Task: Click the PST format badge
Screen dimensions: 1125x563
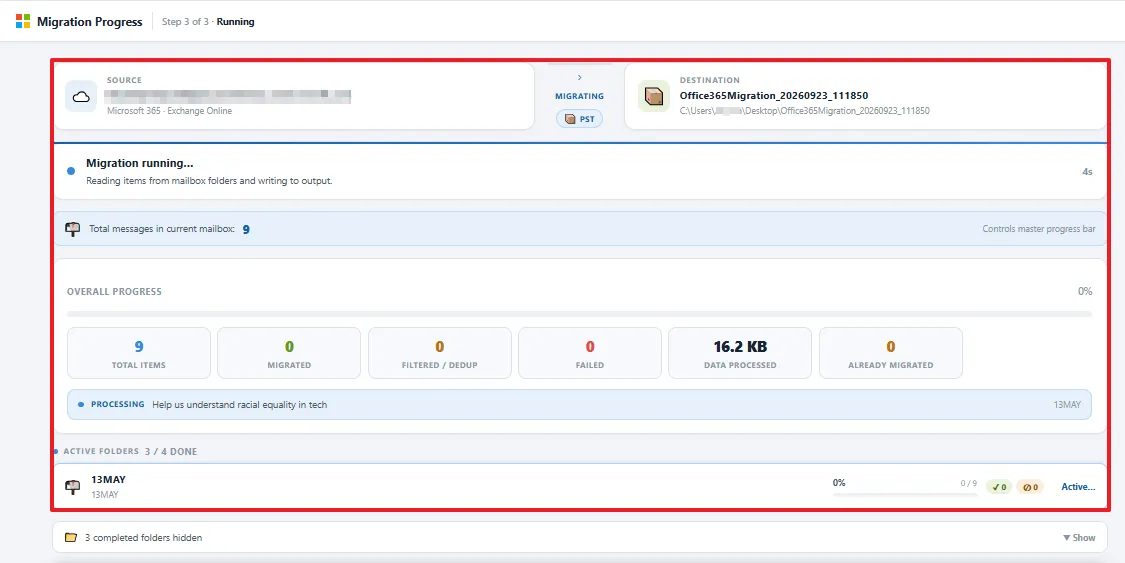Action: (580, 119)
